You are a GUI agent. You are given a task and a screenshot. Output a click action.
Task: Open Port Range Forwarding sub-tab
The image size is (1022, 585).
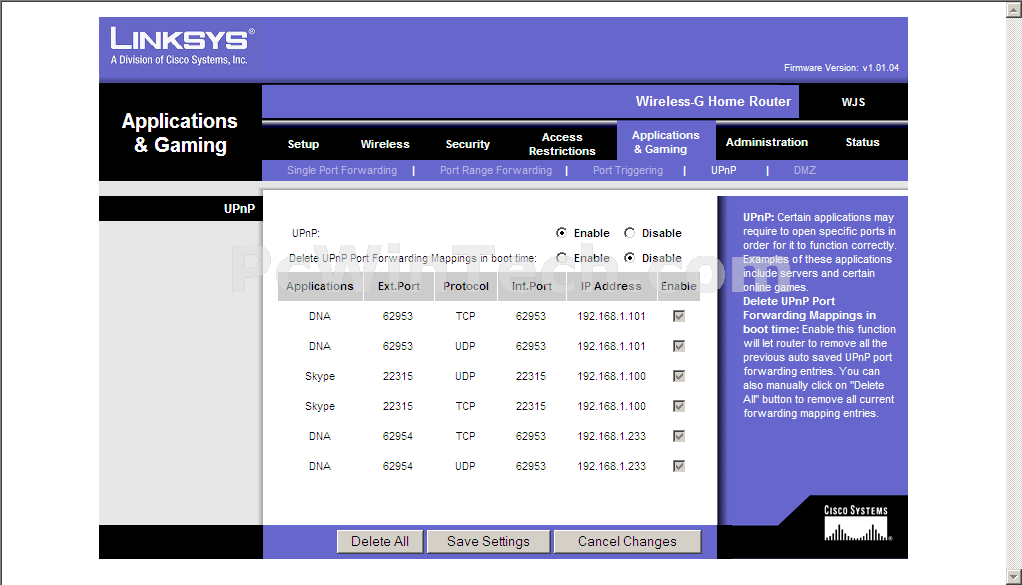(495, 170)
